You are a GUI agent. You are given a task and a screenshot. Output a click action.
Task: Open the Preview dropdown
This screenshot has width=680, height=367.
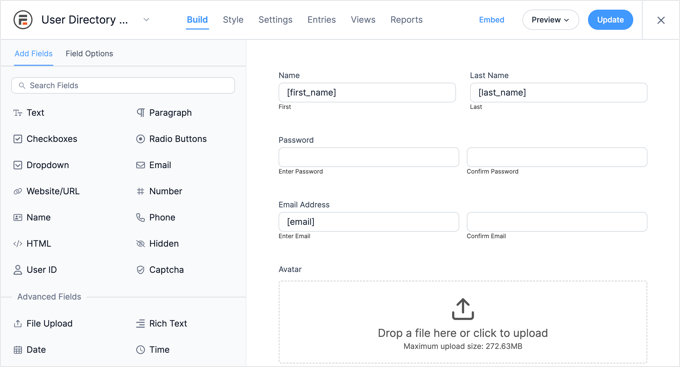coord(550,20)
